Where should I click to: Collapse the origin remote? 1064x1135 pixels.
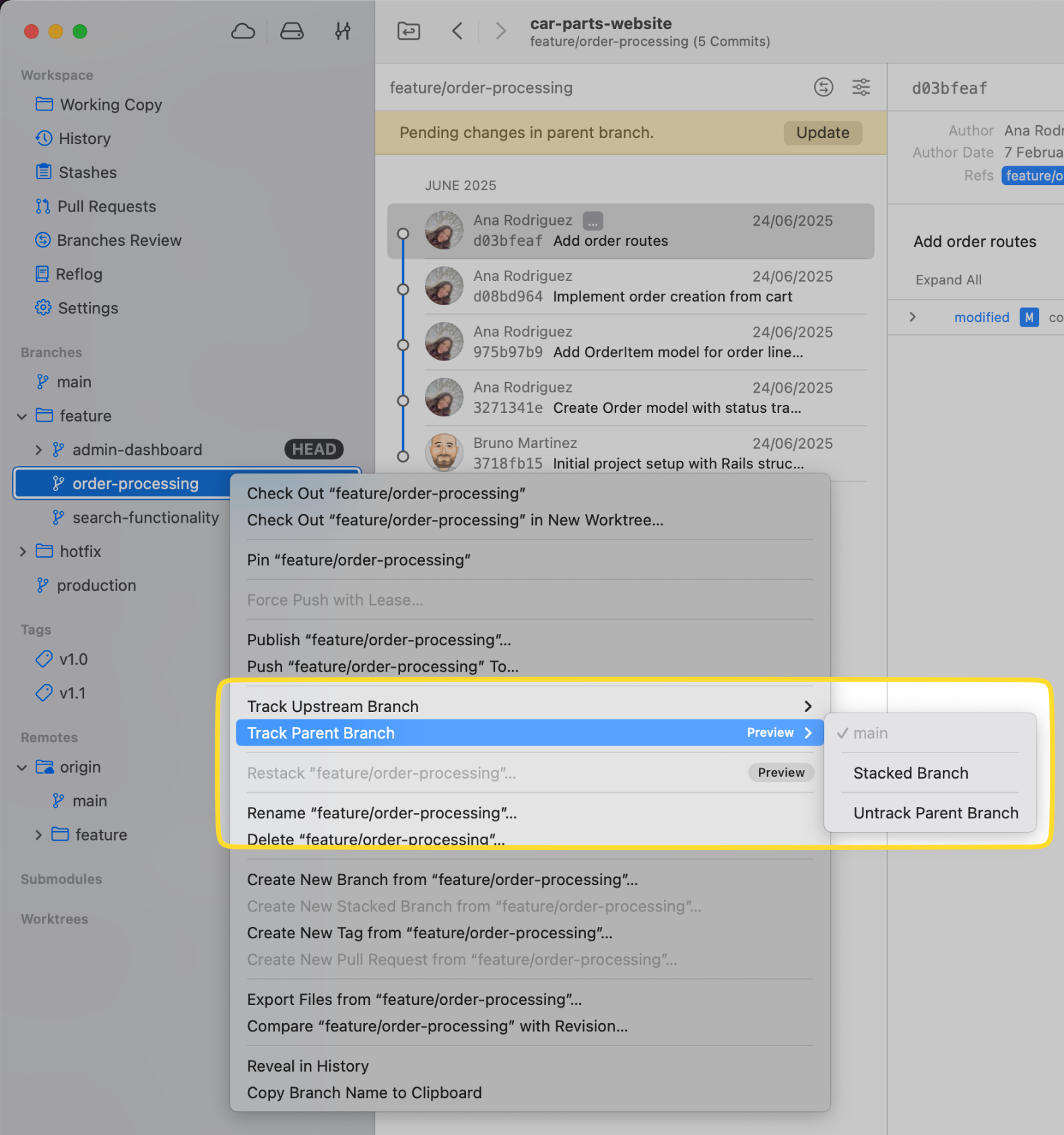pyautogui.click(x=22, y=767)
